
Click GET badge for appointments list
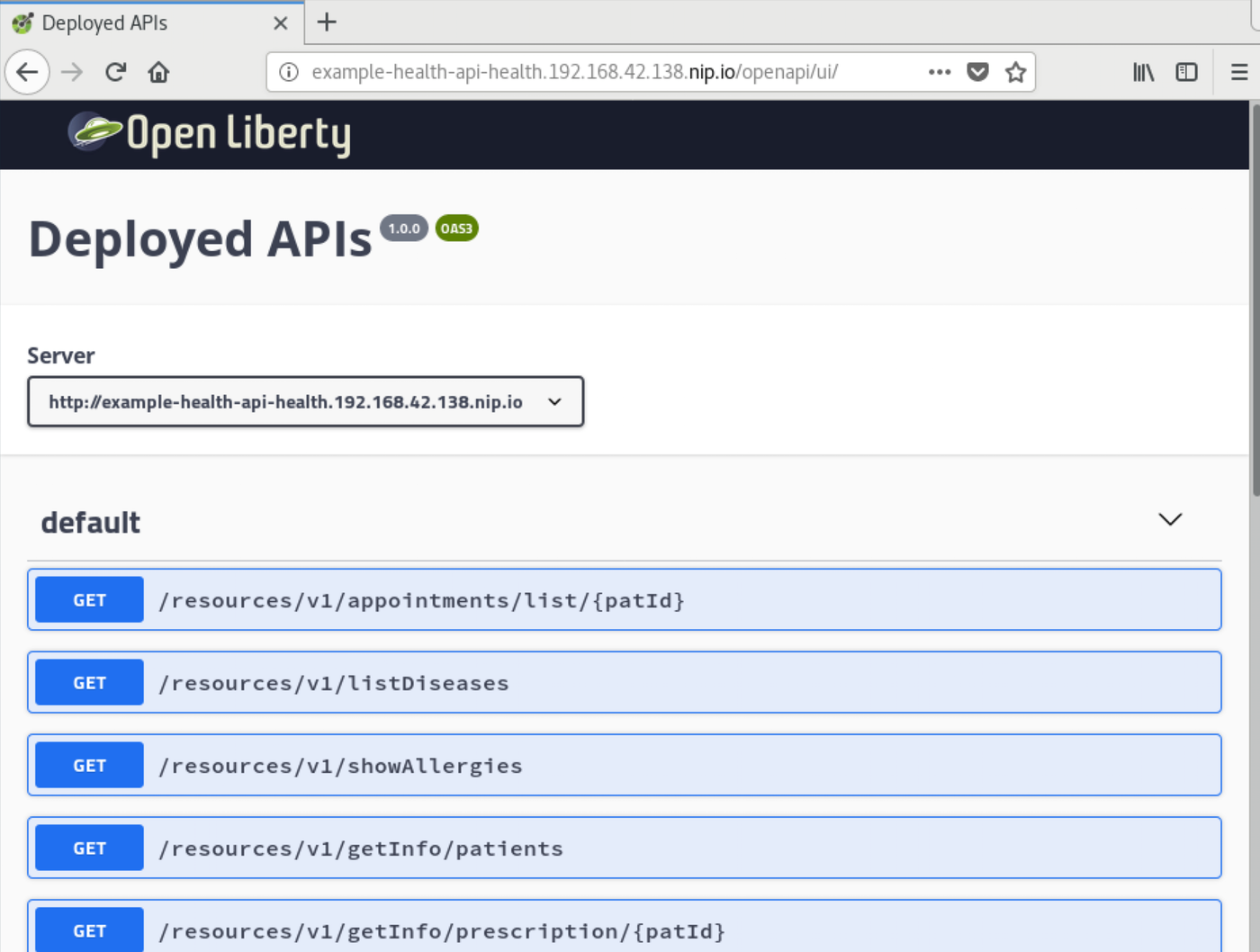pos(89,599)
